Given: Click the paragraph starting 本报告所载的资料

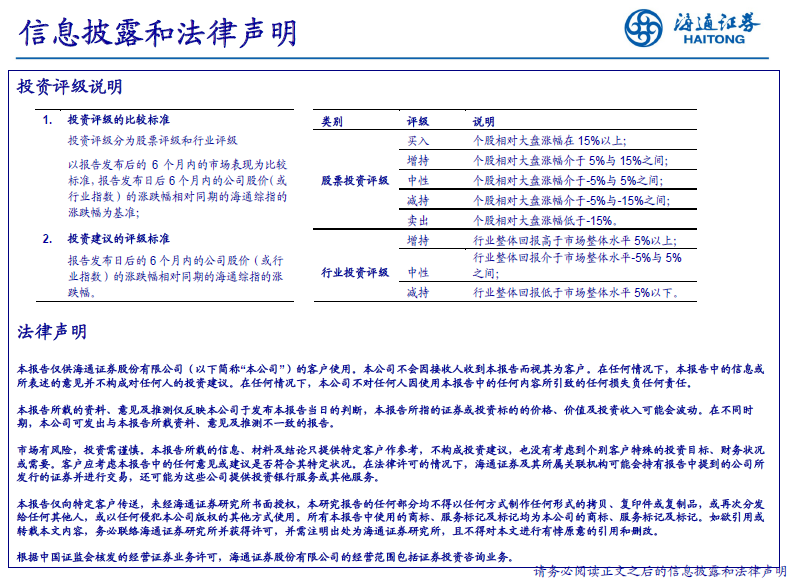Looking at the screenshot, I should coord(385,416).
